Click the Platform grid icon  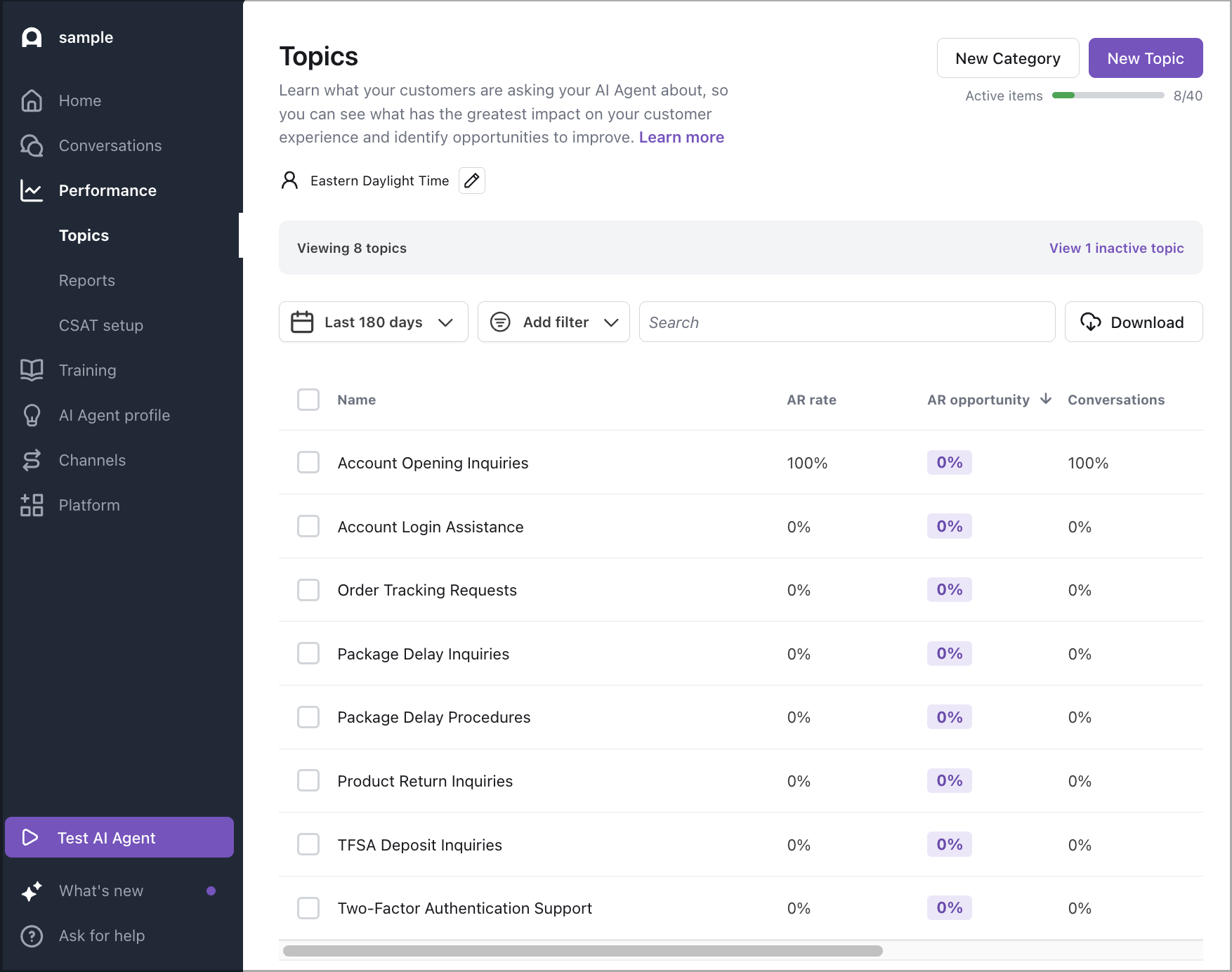[32, 505]
